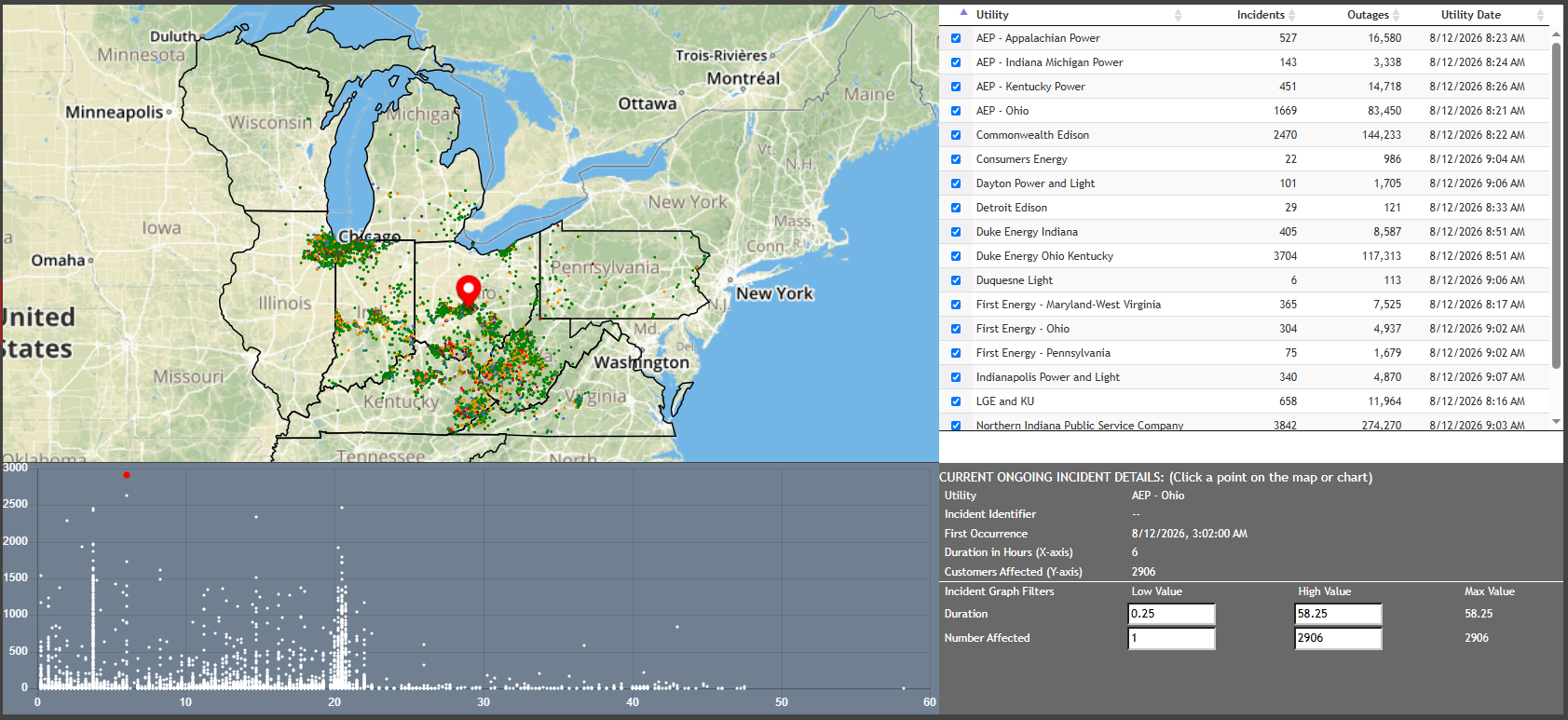1568x720 pixels.
Task: Click the 16,580 outages value
Action: click(1384, 38)
